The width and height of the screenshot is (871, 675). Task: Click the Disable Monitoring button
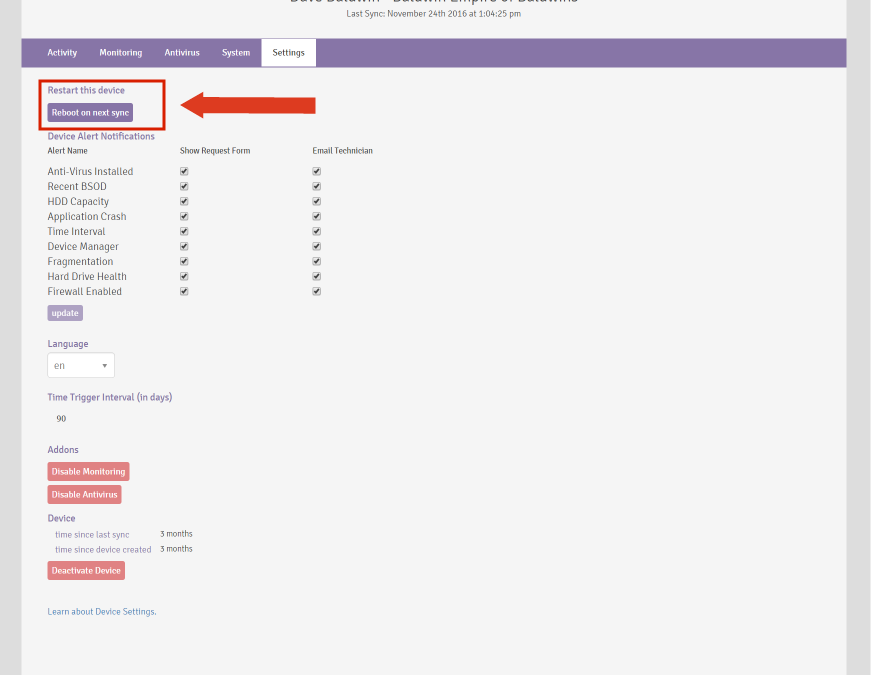(x=88, y=472)
